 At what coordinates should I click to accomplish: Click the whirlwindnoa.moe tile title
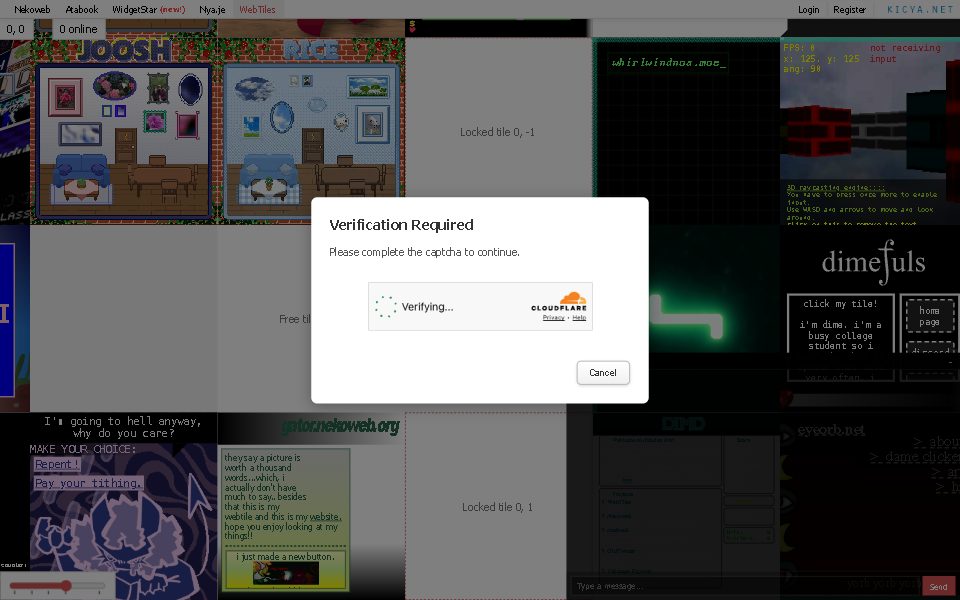tap(668, 62)
